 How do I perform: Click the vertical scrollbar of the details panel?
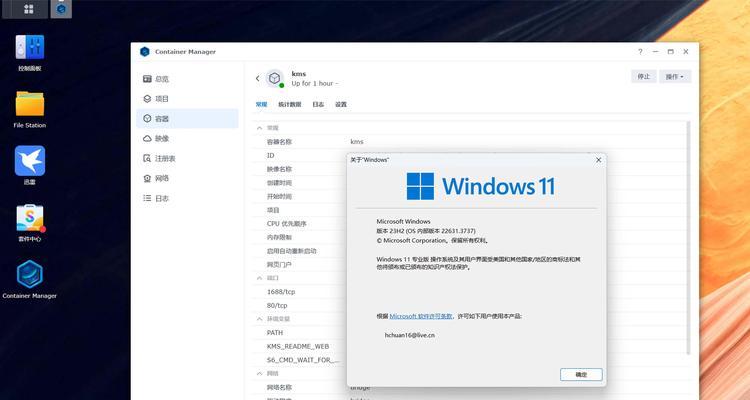689,237
